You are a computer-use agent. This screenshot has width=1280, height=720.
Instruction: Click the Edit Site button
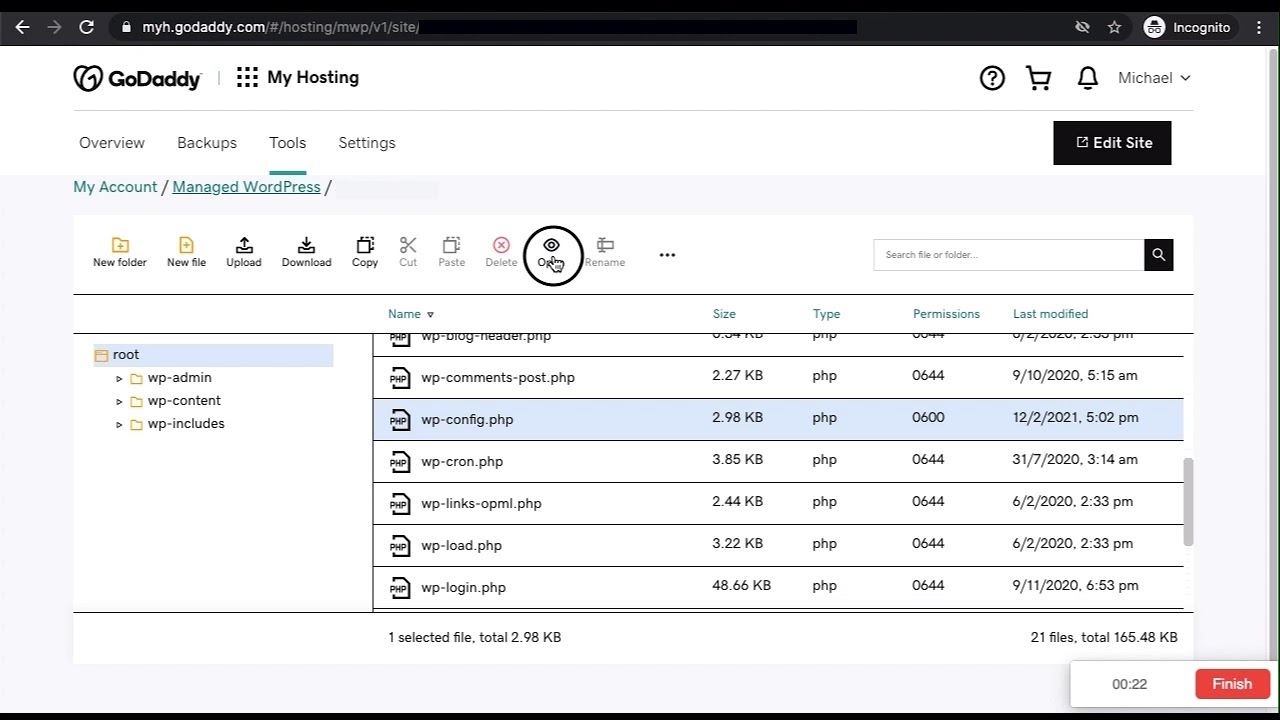1112,143
